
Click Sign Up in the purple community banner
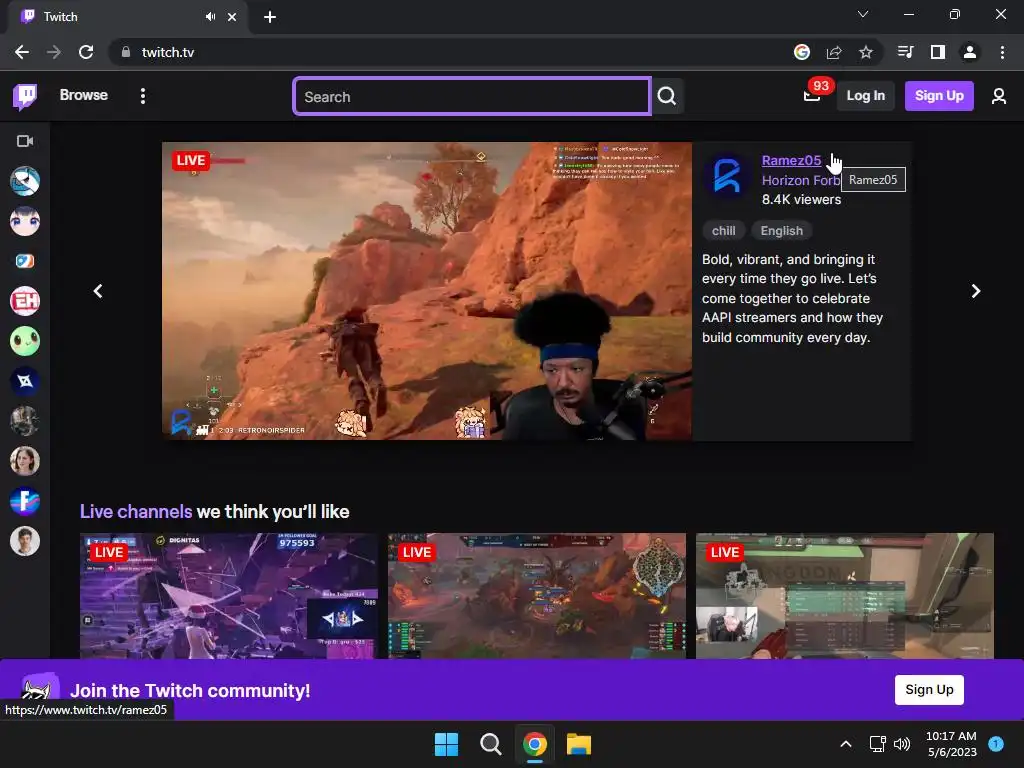click(x=929, y=690)
